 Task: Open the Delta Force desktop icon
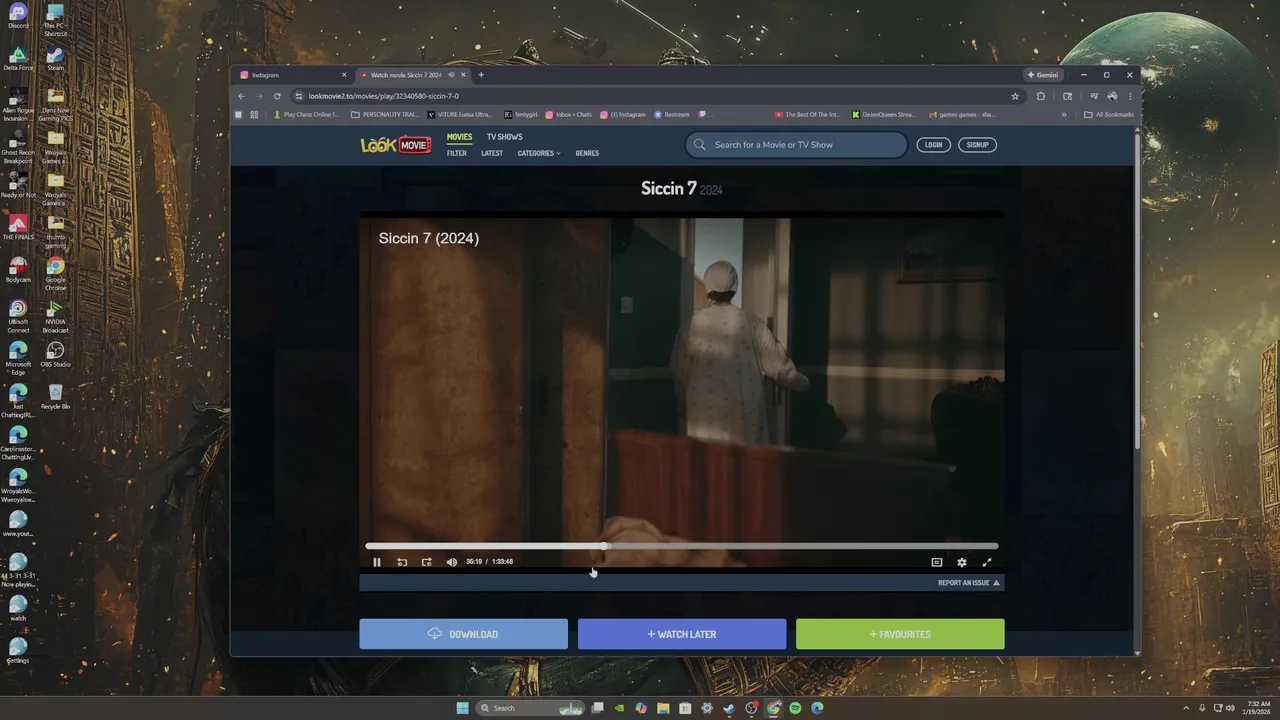click(18, 59)
